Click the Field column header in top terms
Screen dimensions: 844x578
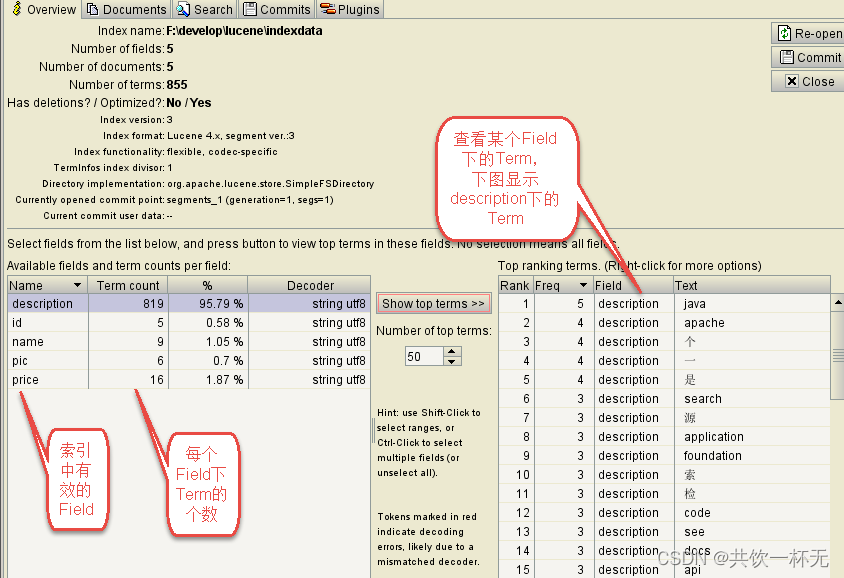[x=633, y=285]
